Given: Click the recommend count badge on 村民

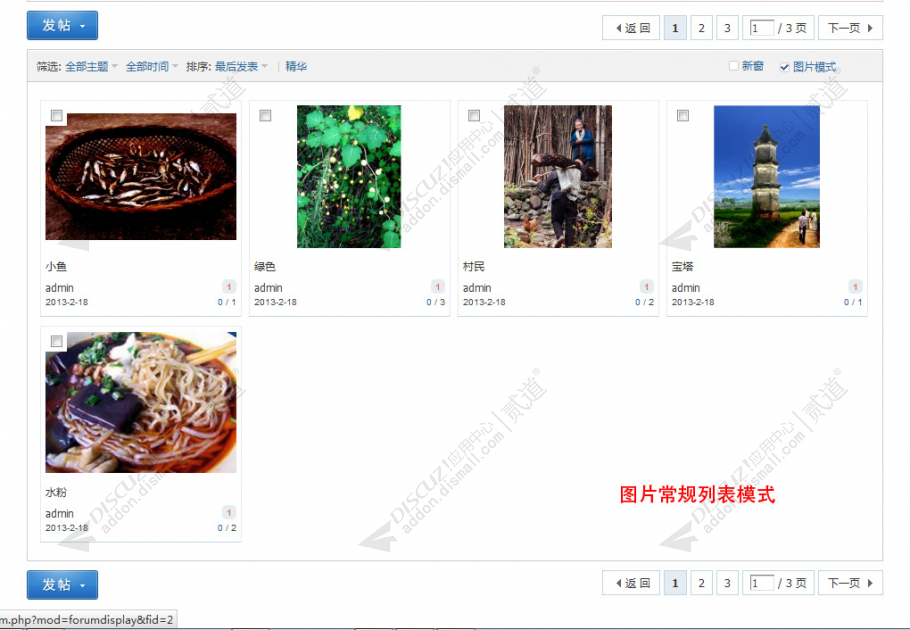Looking at the screenshot, I should [x=646, y=287].
